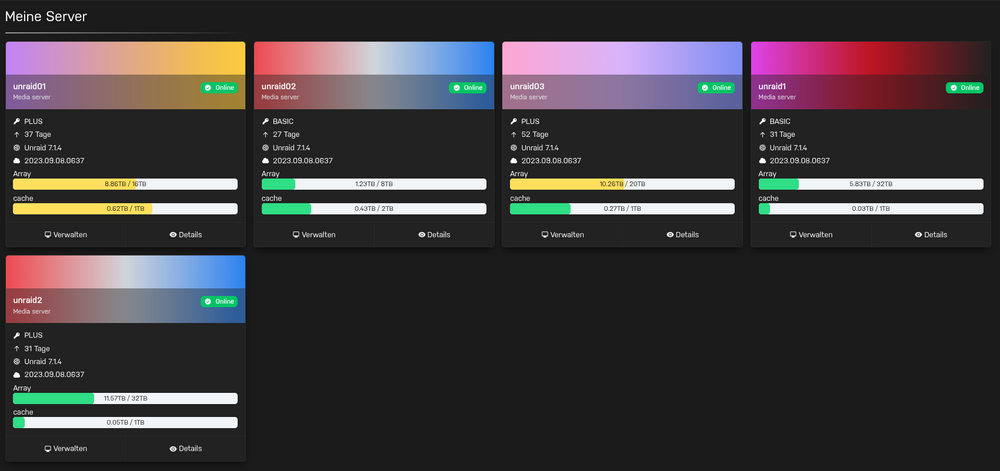Click the key license icon on unraid01
1000x471 pixels.
[17, 121]
